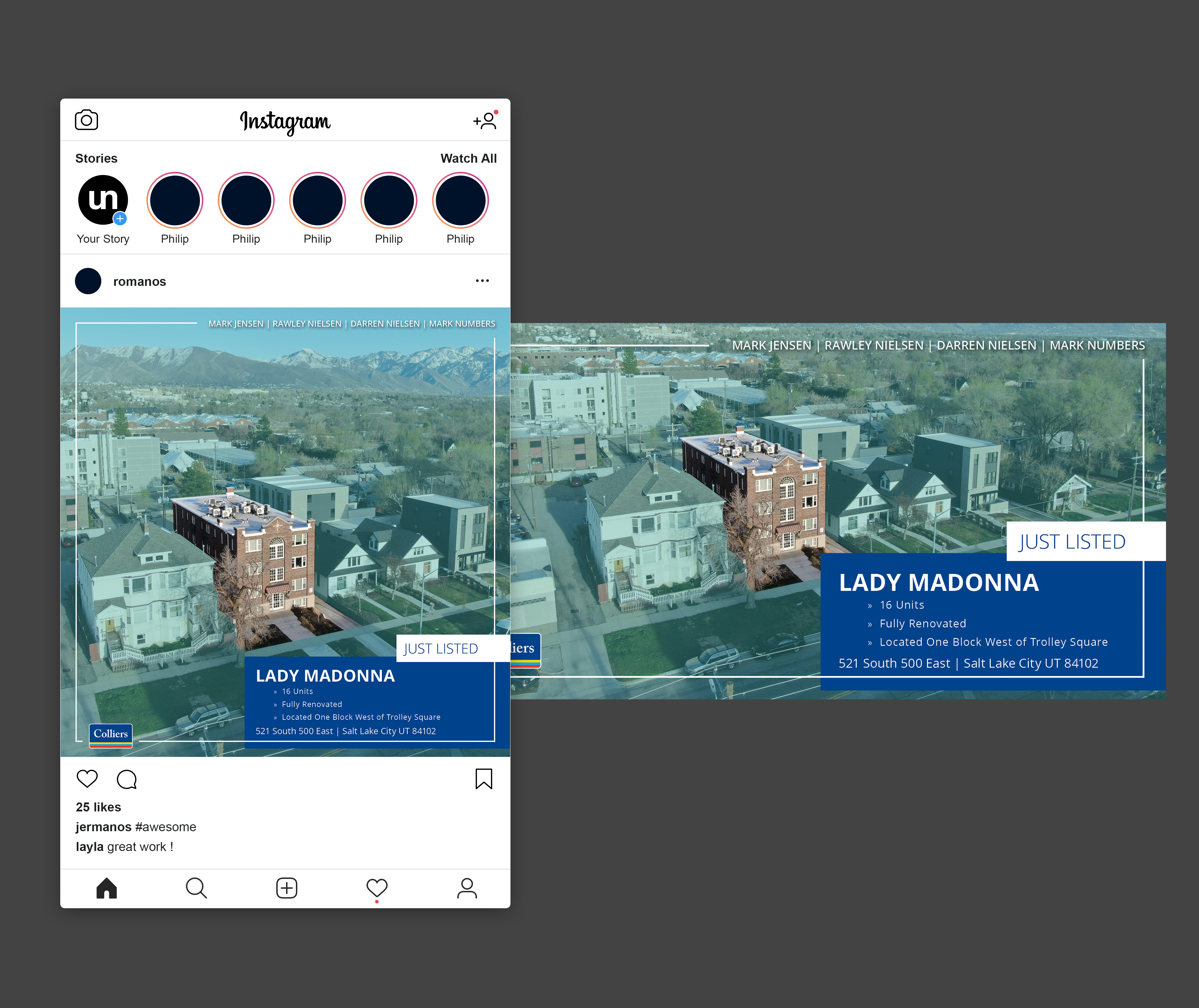Screen dimensions: 1199x1008
Task: Open the comment bubble icon
Action: pyautogui.click(x=127, y=779)
